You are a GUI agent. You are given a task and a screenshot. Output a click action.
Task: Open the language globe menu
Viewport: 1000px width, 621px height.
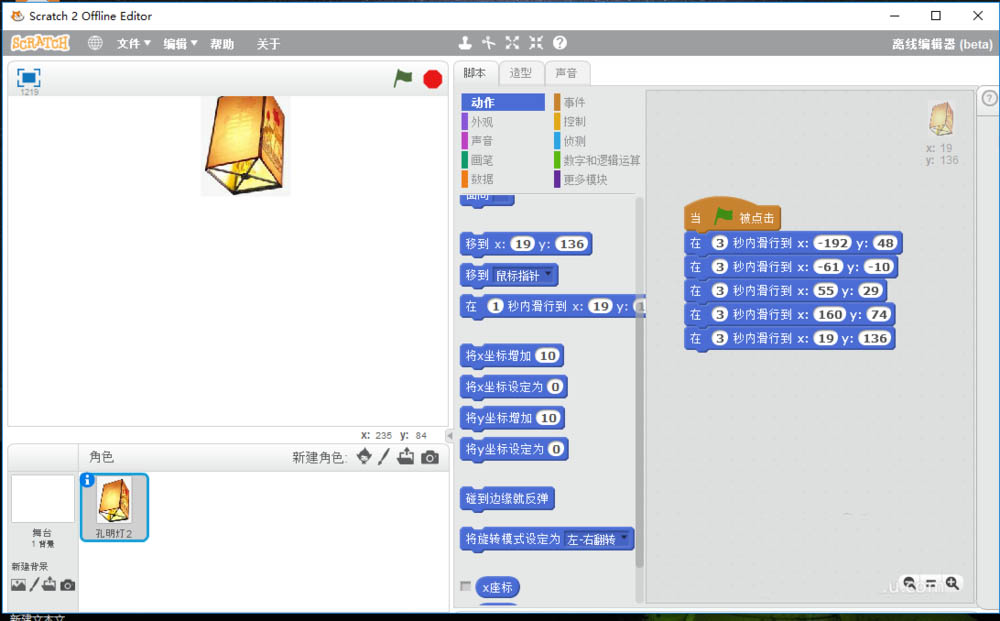click(95, 43)
